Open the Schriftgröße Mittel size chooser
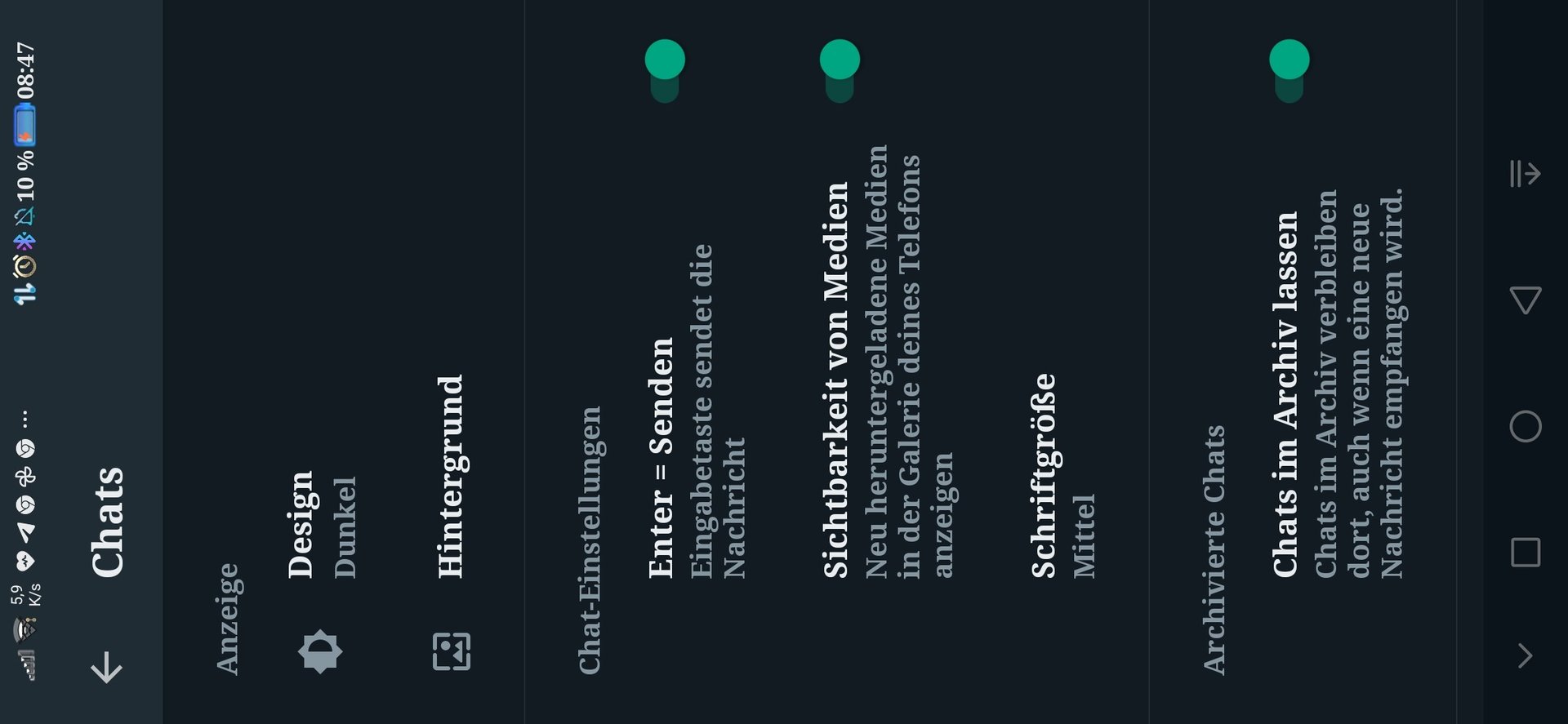Viewport: 1568px width, 724px height. coord(1062,362)
